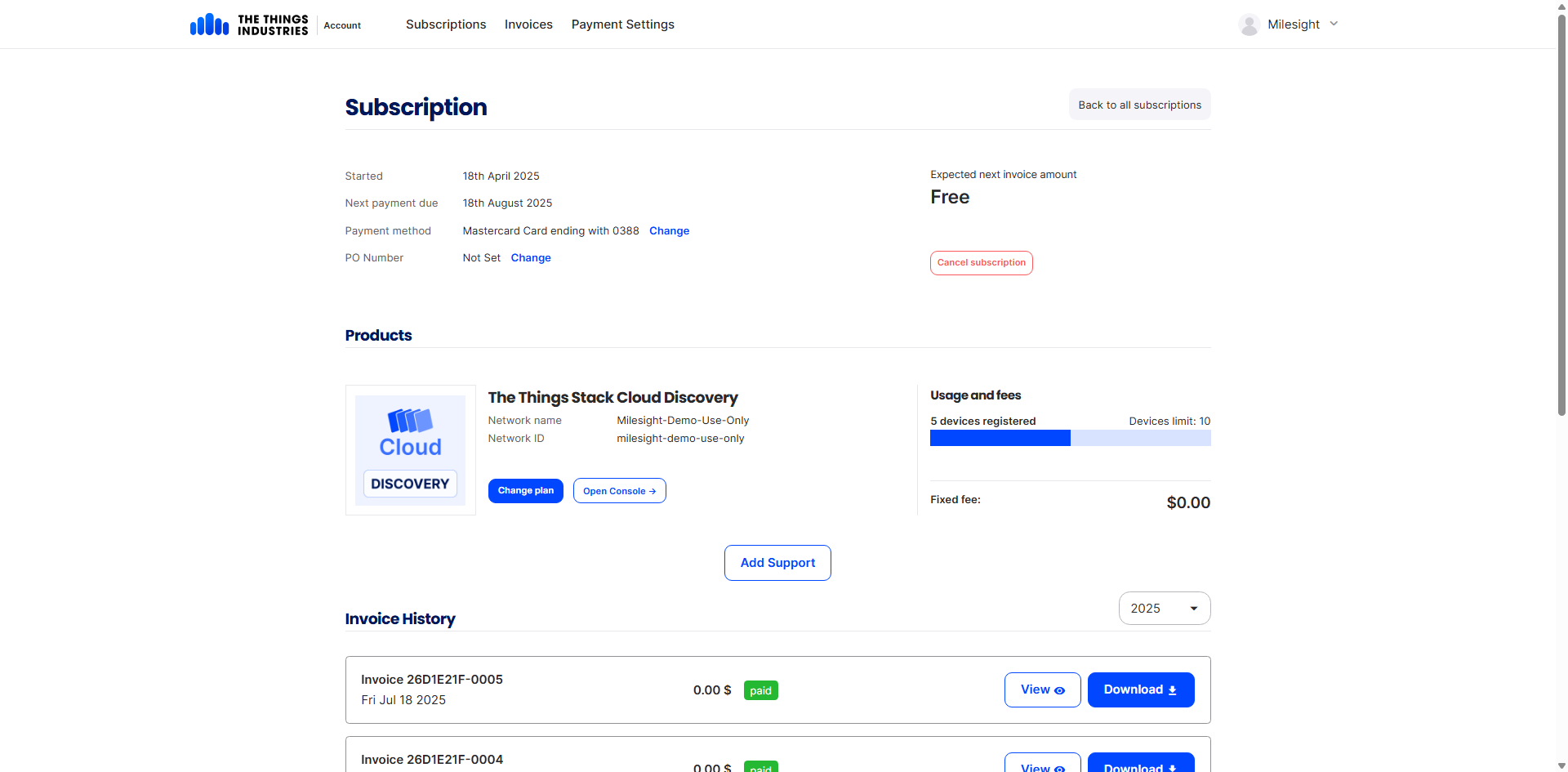Change the PO Number

(x=531, y=258)
